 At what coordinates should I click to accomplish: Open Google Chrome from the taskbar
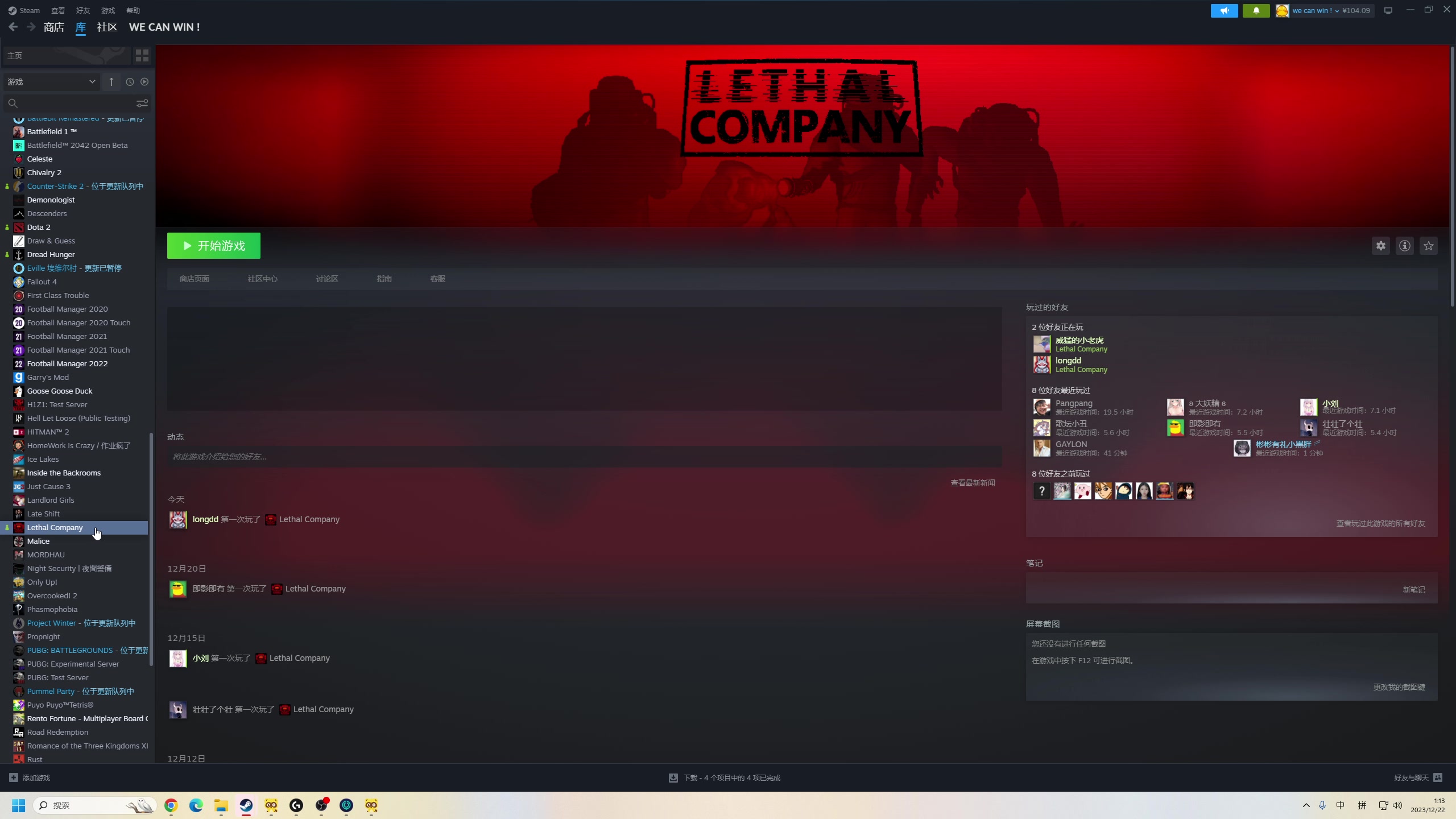coord(171,805)
